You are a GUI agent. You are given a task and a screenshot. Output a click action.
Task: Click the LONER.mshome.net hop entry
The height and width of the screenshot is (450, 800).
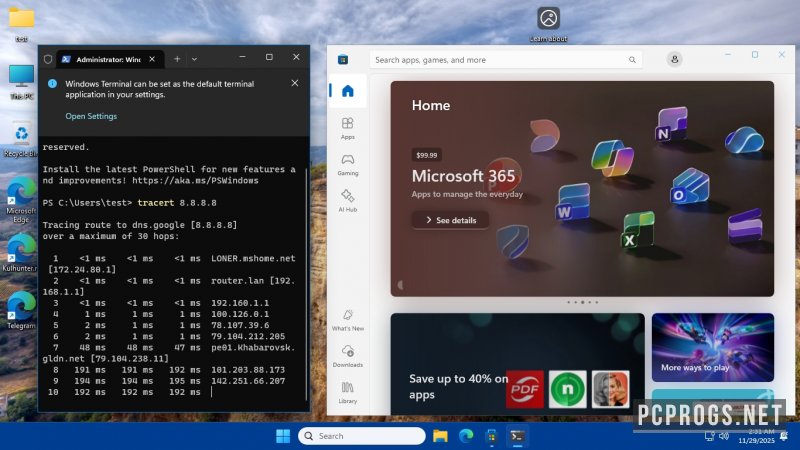coord(253,258)
